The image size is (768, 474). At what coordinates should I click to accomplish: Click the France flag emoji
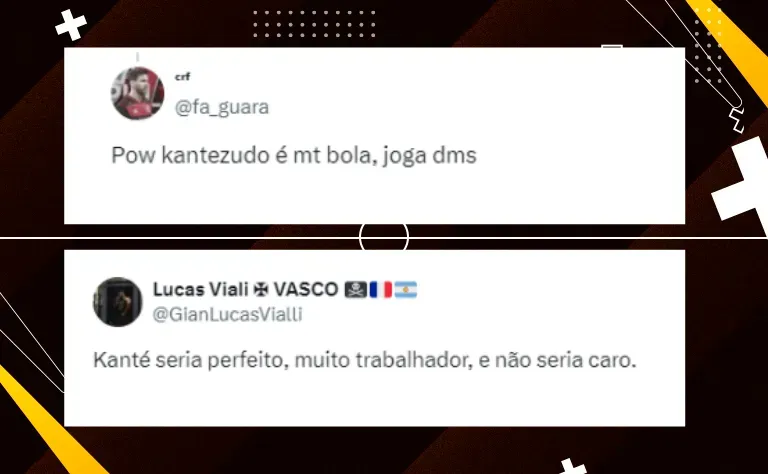(381, 289)
